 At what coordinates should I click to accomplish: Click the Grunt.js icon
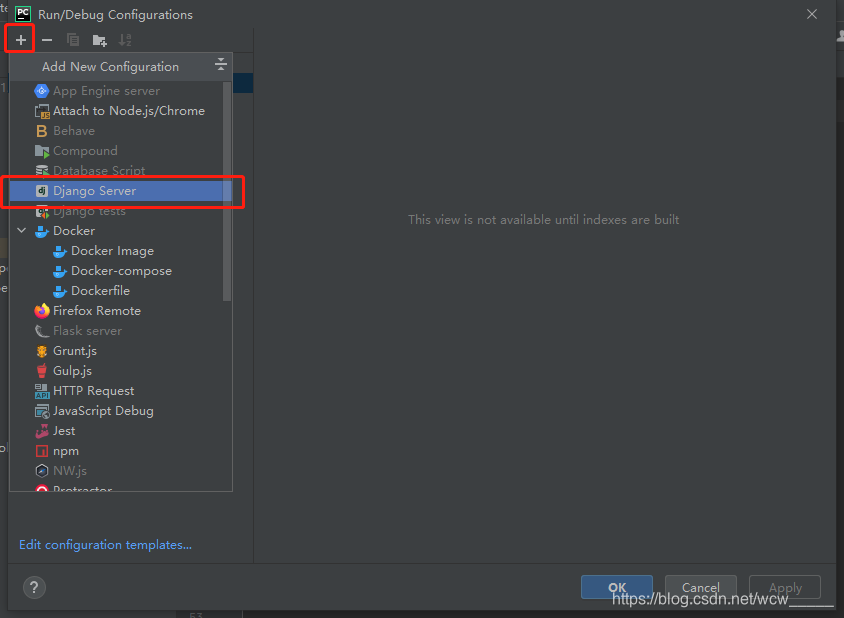point(41,351)
